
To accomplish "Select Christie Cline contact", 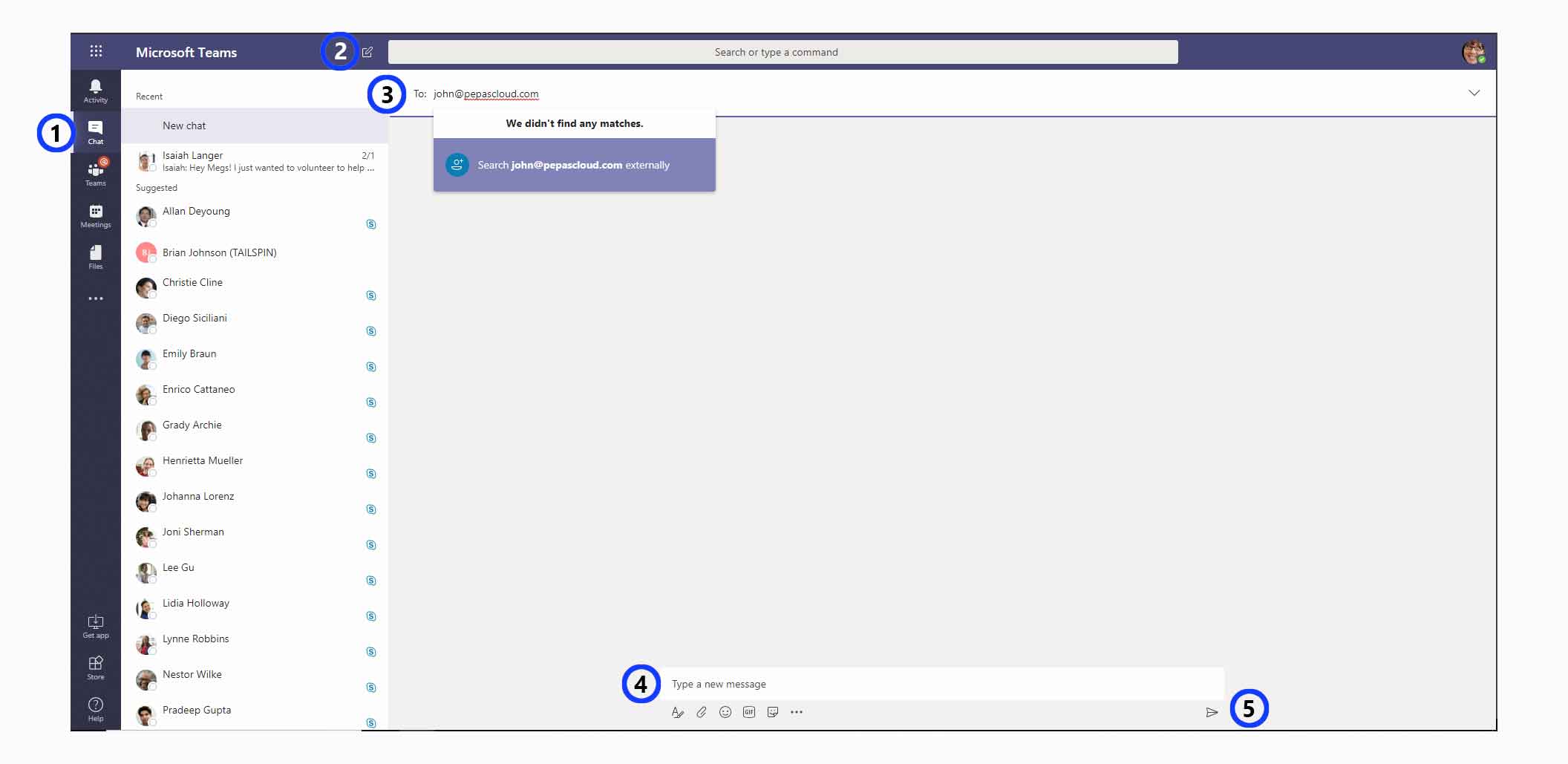I will pyautogui.click(x=255, y=287).
